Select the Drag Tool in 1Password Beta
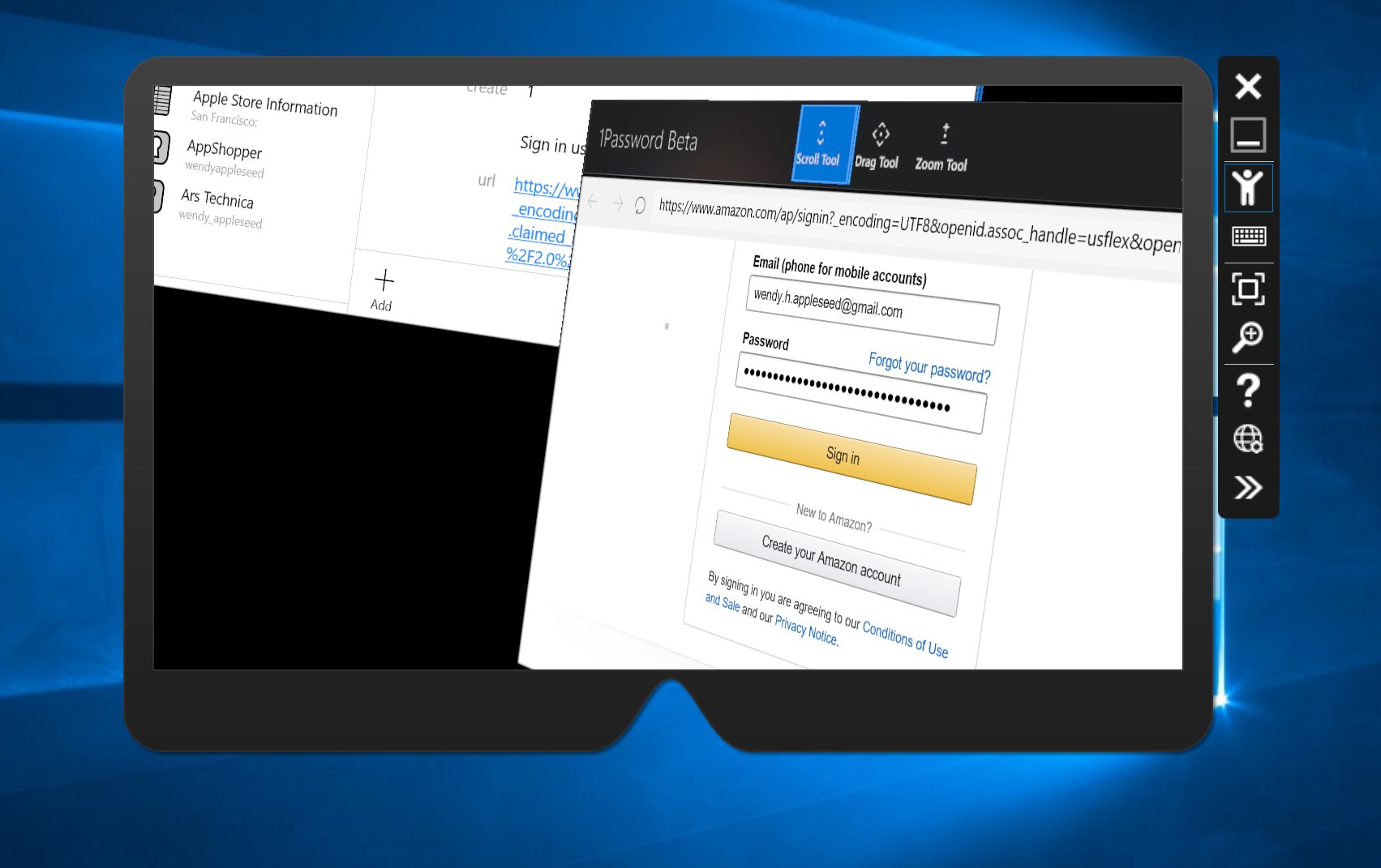Viewport: 1381px width, 868px height. pos(878,146)
